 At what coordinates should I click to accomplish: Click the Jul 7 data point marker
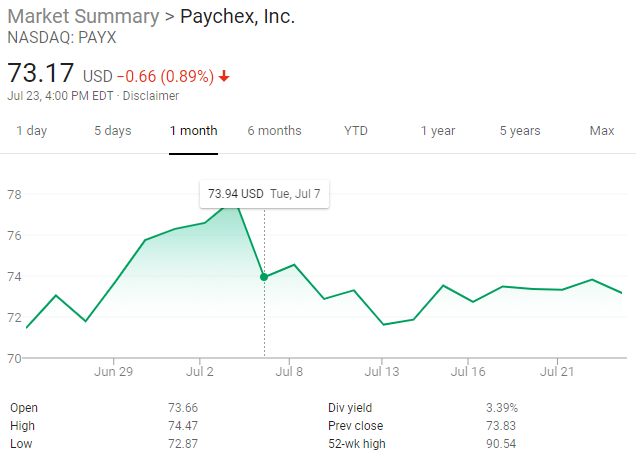coord(264,277)
